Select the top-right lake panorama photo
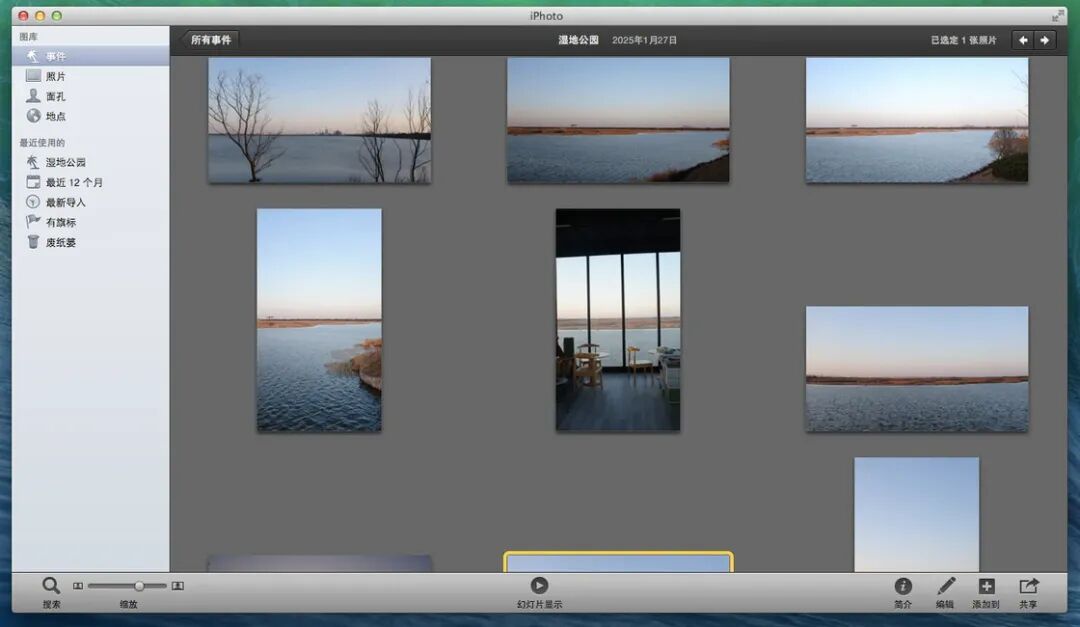Image resolution: width=1080 pixels, height=627 pixels. pos(917,120)
